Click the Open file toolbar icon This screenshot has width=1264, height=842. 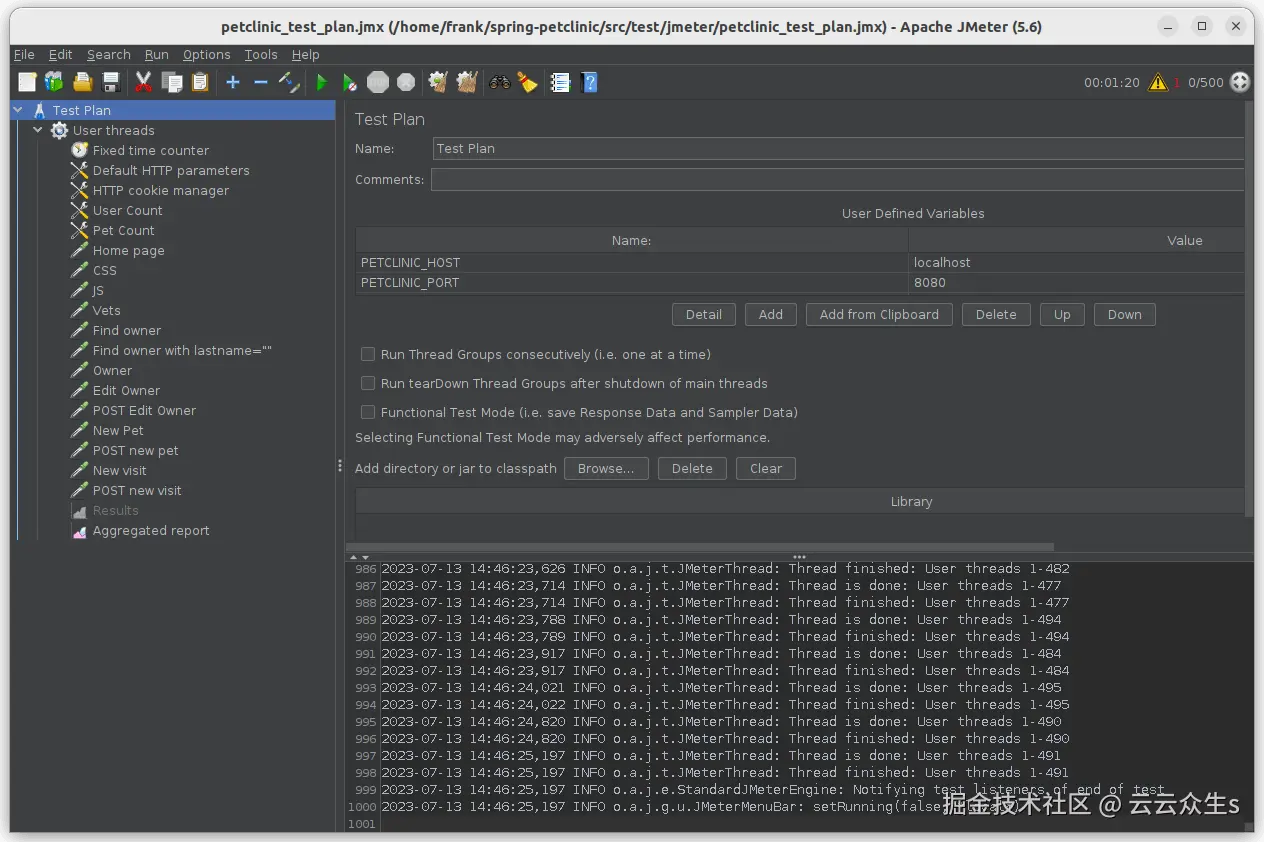tap(83, 83)
